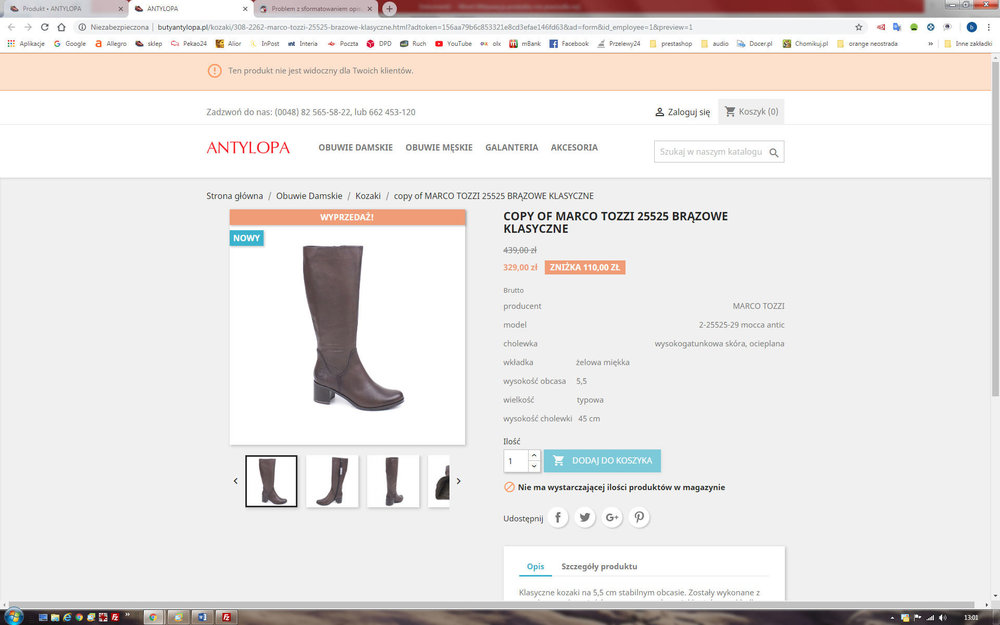Decrease quantity with the down arrow
Screen dimensions: 1000x625
pyautogui.click(x=534, y=466)
